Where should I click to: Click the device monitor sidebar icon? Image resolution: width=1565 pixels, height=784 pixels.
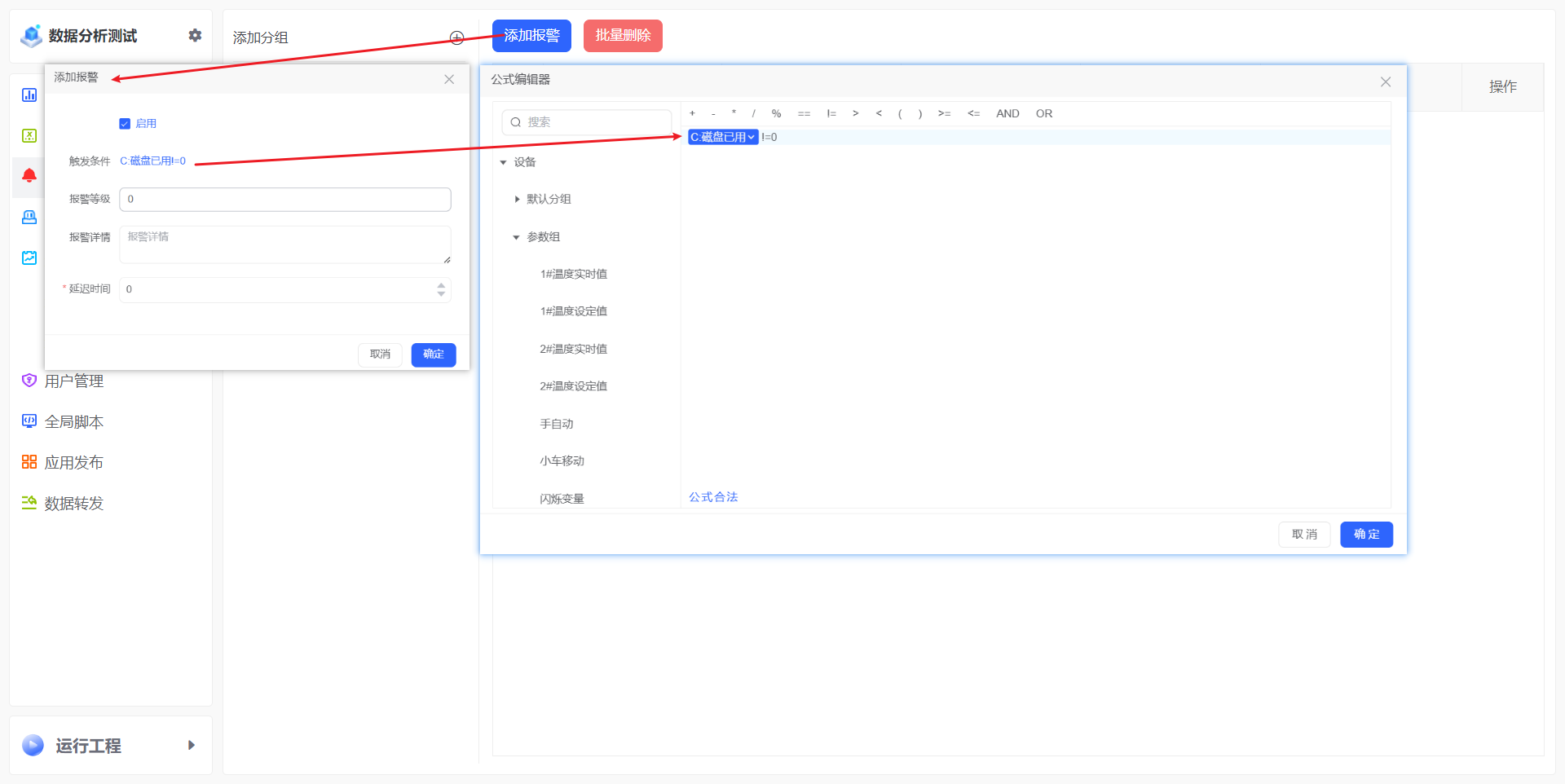pyautogui.click(x=29, y=217)
